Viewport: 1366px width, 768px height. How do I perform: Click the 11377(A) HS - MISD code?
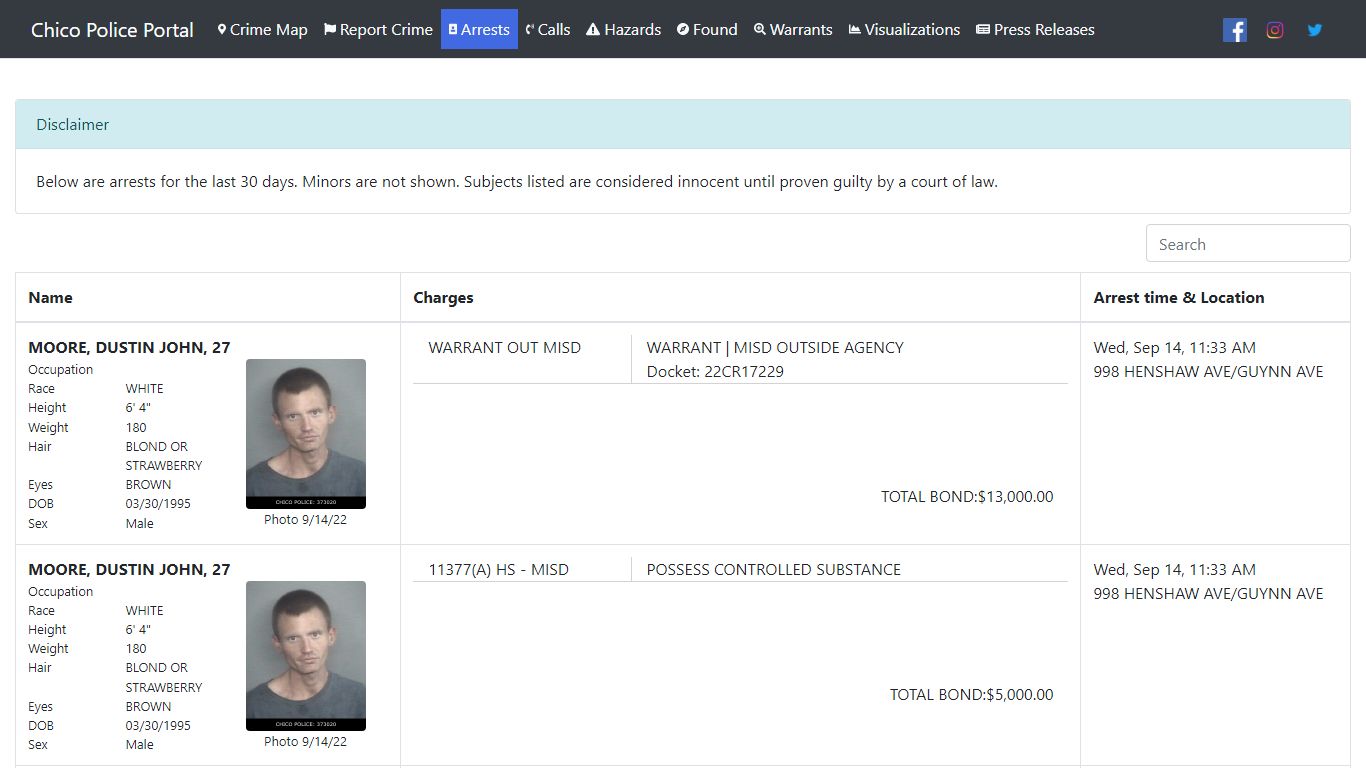click(x=499, y=569)
